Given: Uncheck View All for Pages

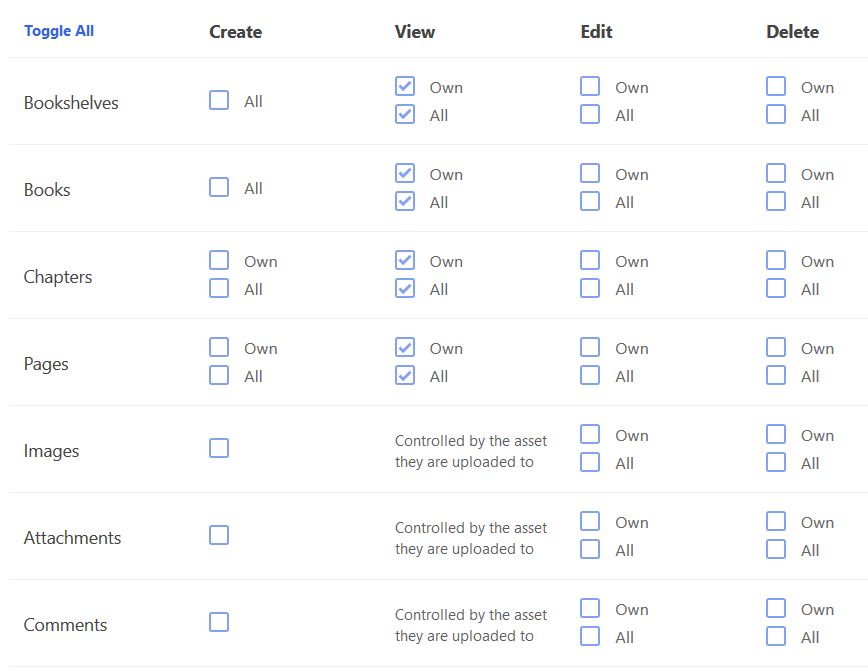Looking at the screenshot, I should (405, 375).
